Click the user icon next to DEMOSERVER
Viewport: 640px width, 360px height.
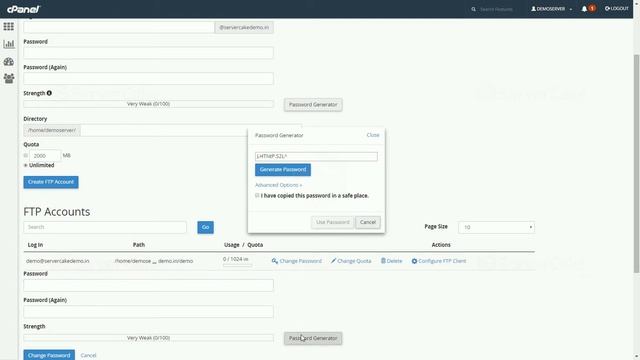tap(533, 9)
